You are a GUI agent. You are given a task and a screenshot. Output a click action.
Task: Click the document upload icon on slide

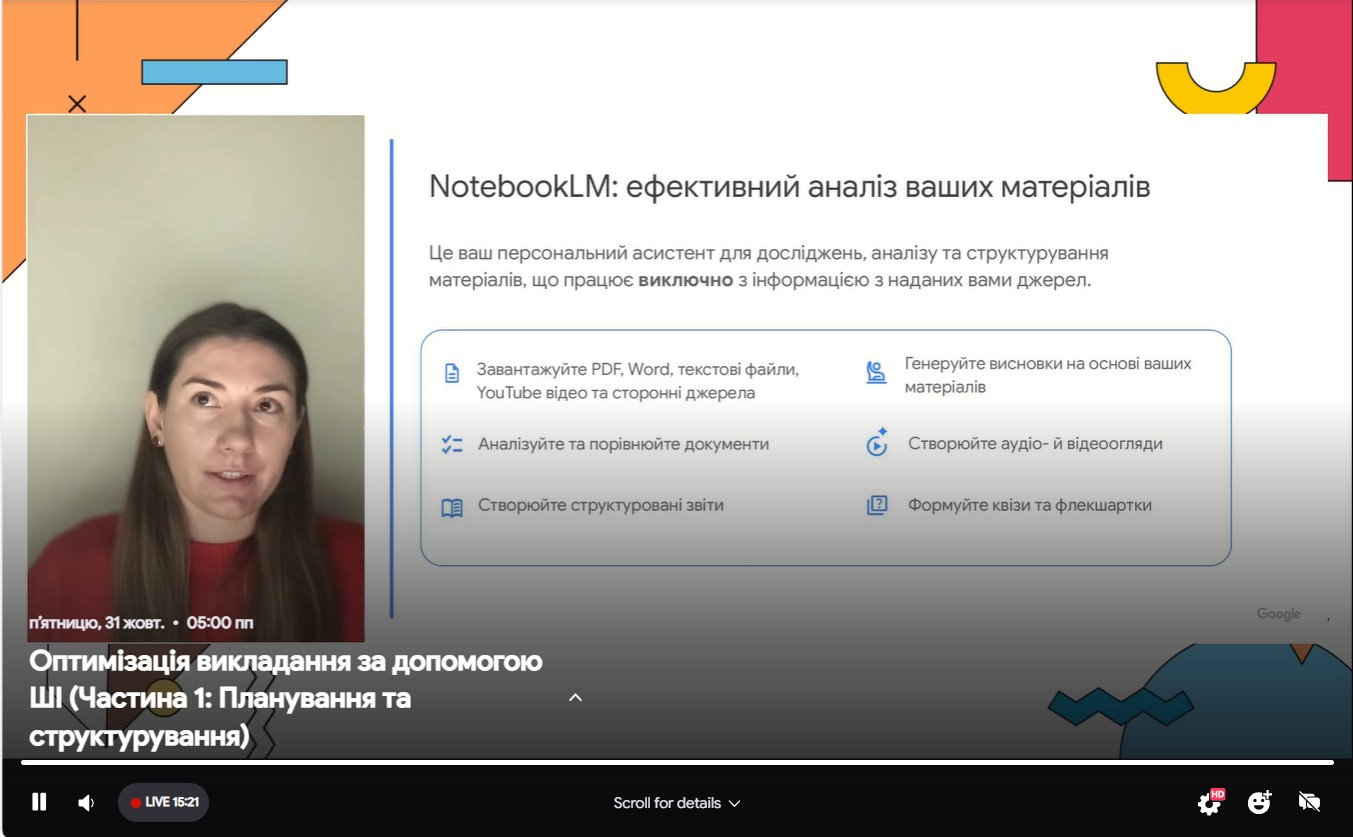click(452, 374)
